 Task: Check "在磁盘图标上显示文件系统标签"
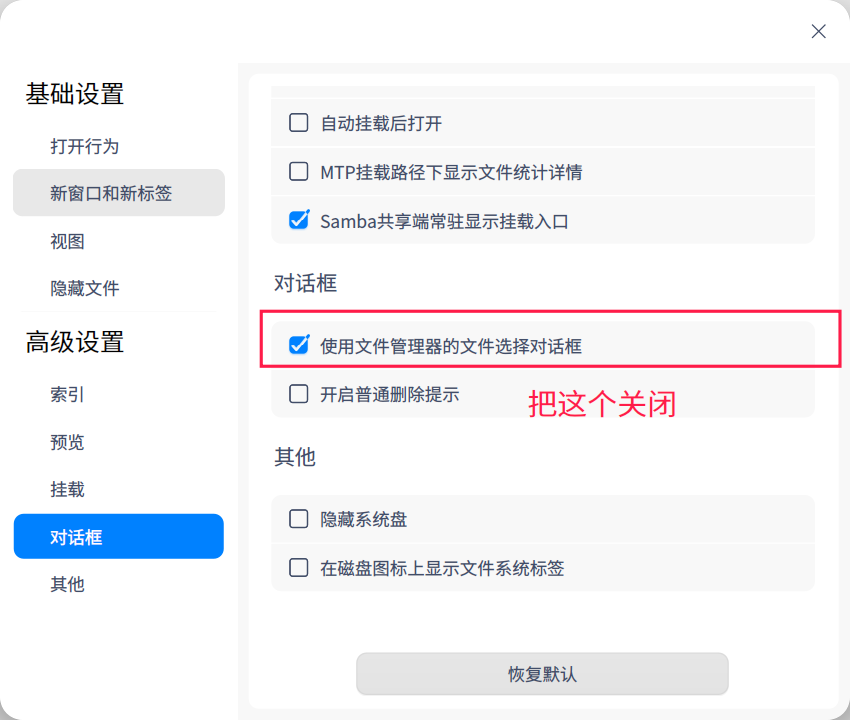[x=298, y=567]
